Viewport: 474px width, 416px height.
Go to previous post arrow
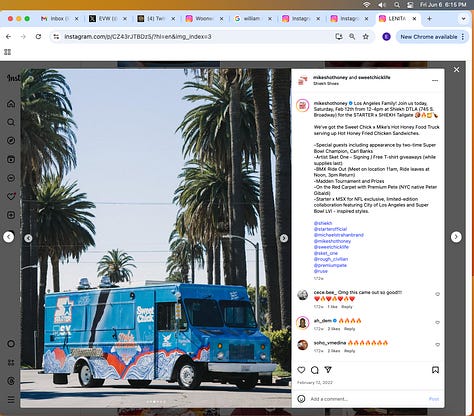click(9, 237)
